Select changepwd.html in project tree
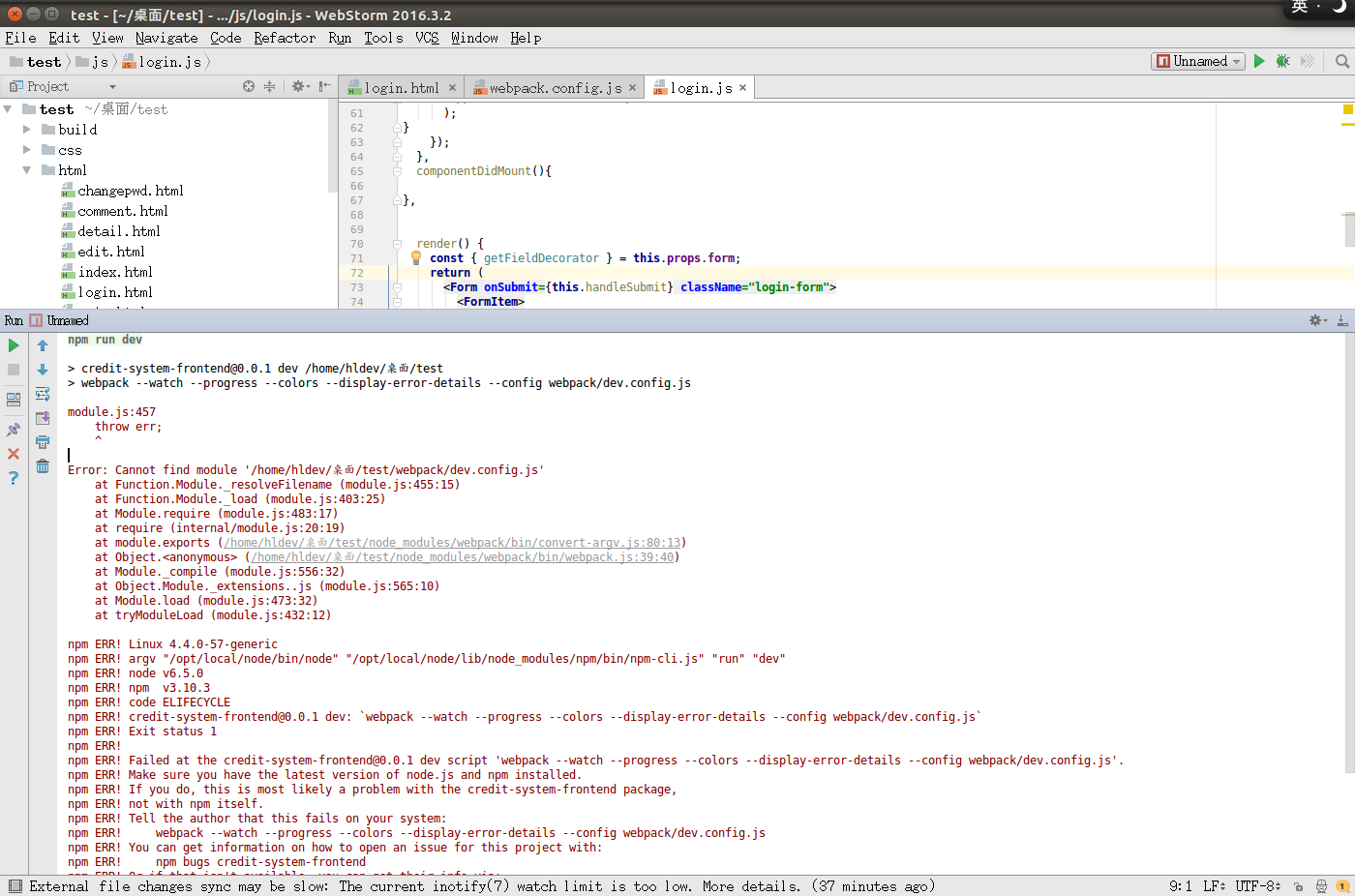This screenshot has height=896, width=1355. click(121, 191)
